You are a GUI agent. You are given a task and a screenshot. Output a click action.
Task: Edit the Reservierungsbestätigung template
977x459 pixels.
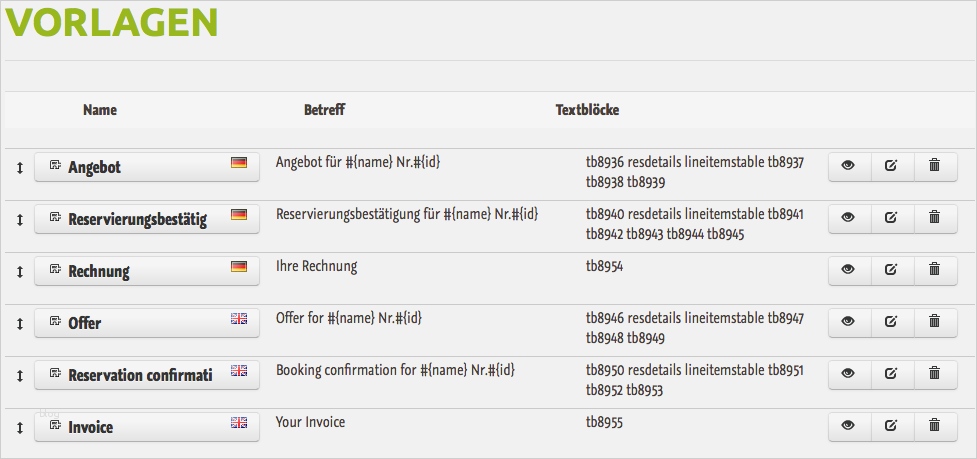click(x=891, y=218)
